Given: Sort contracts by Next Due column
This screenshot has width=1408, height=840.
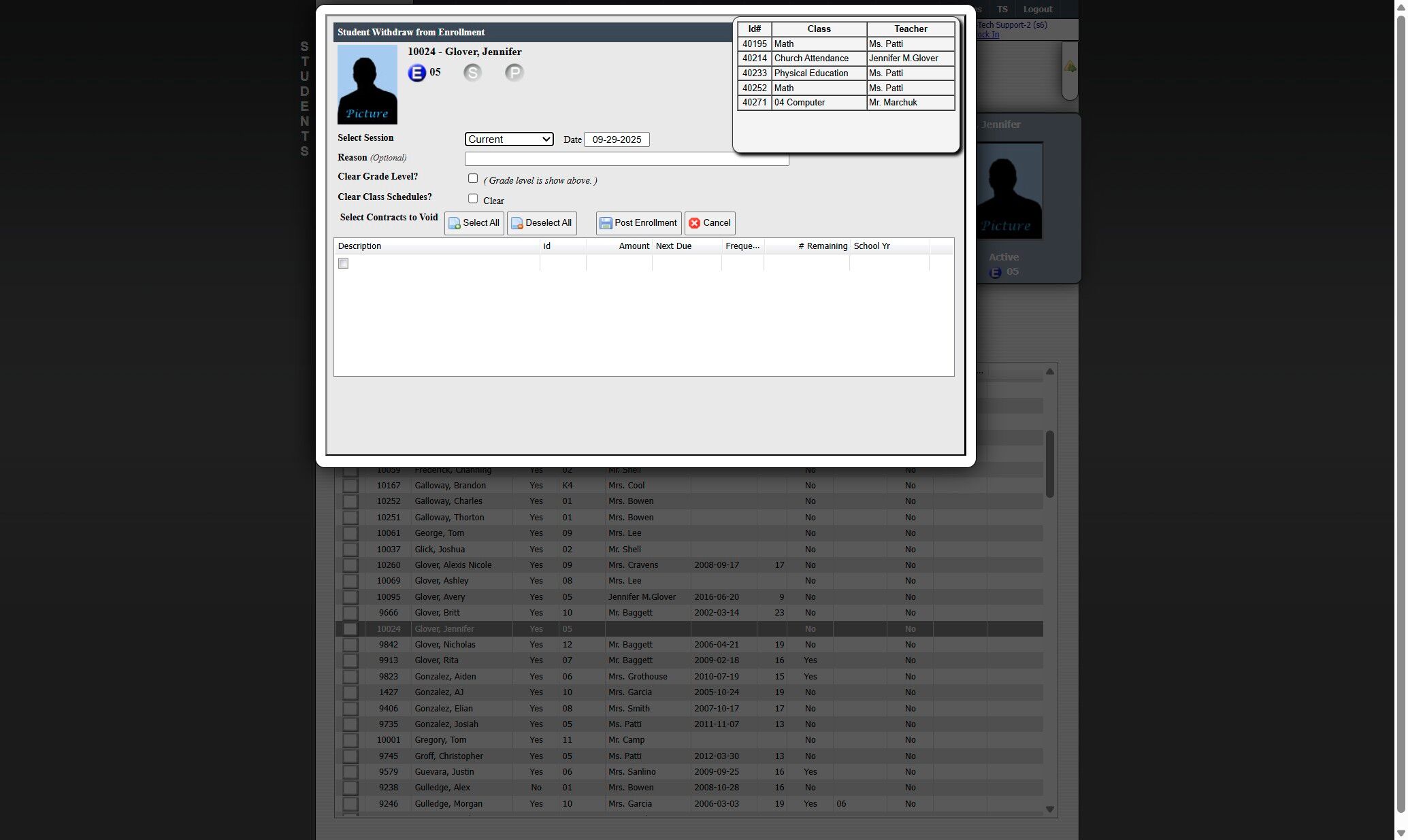Looking at the screenshot, I should pos(686,246).
